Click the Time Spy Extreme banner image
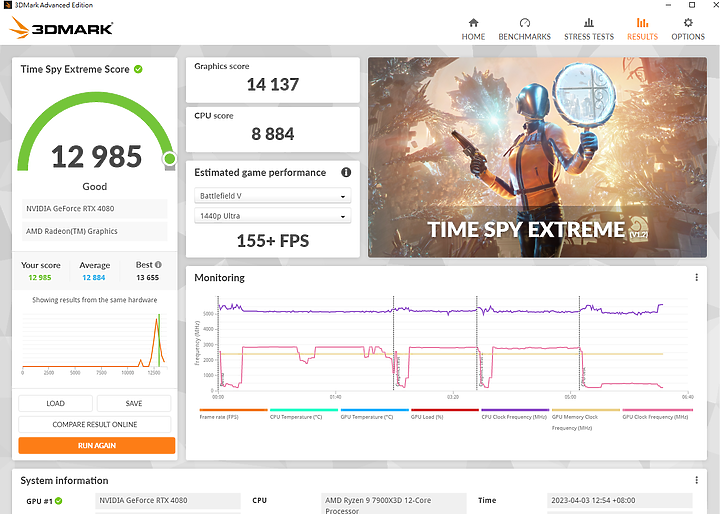The width and height of the screenshot is (720, 514). coord(537,157)
